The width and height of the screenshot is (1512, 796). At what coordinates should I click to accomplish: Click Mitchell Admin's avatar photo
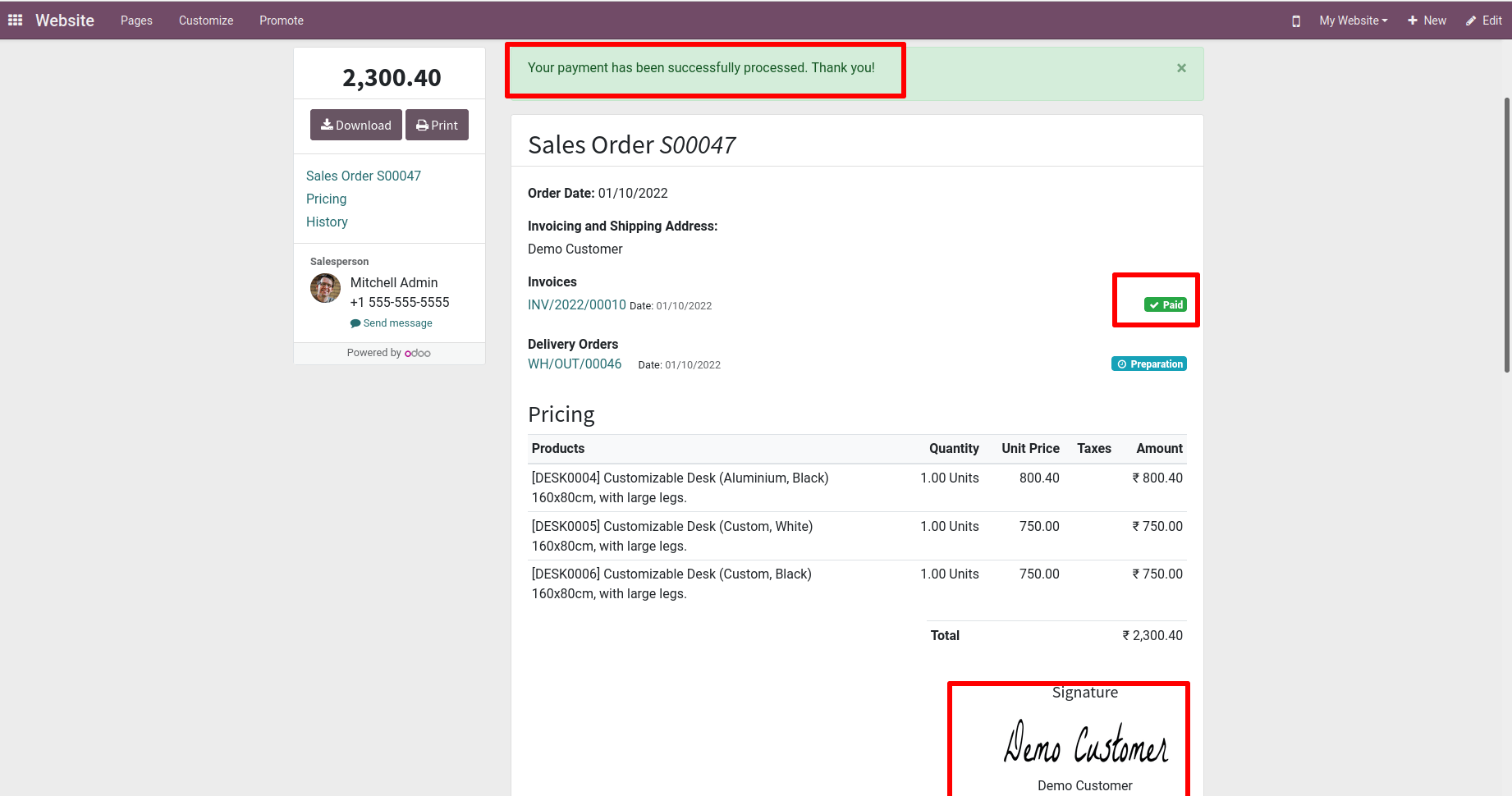pyautogui.click(x=325, y=288)
